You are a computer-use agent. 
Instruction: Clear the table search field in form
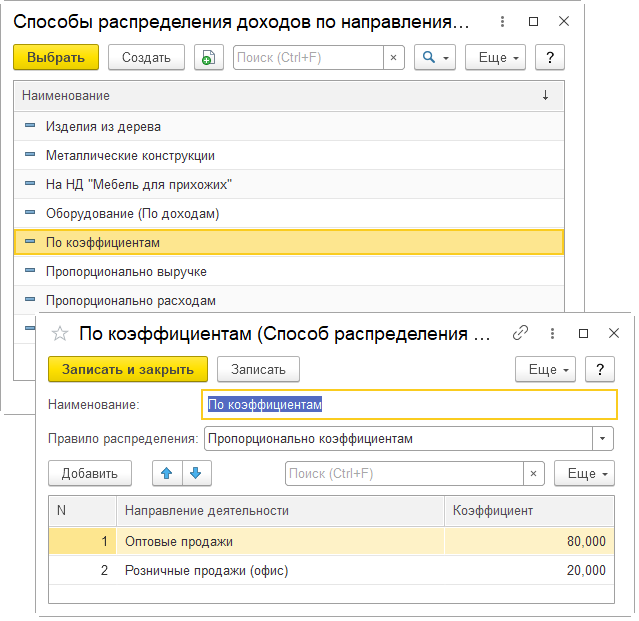click(x=534, y=473)
